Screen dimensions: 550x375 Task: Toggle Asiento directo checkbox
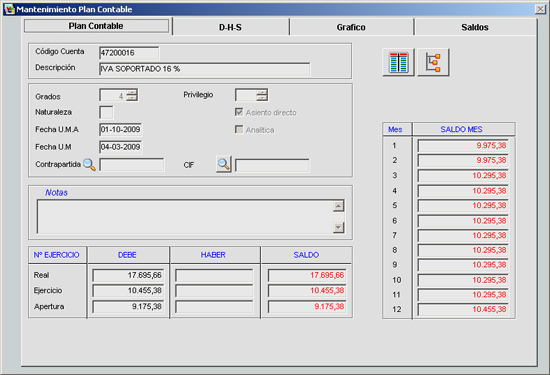[239, 112]
